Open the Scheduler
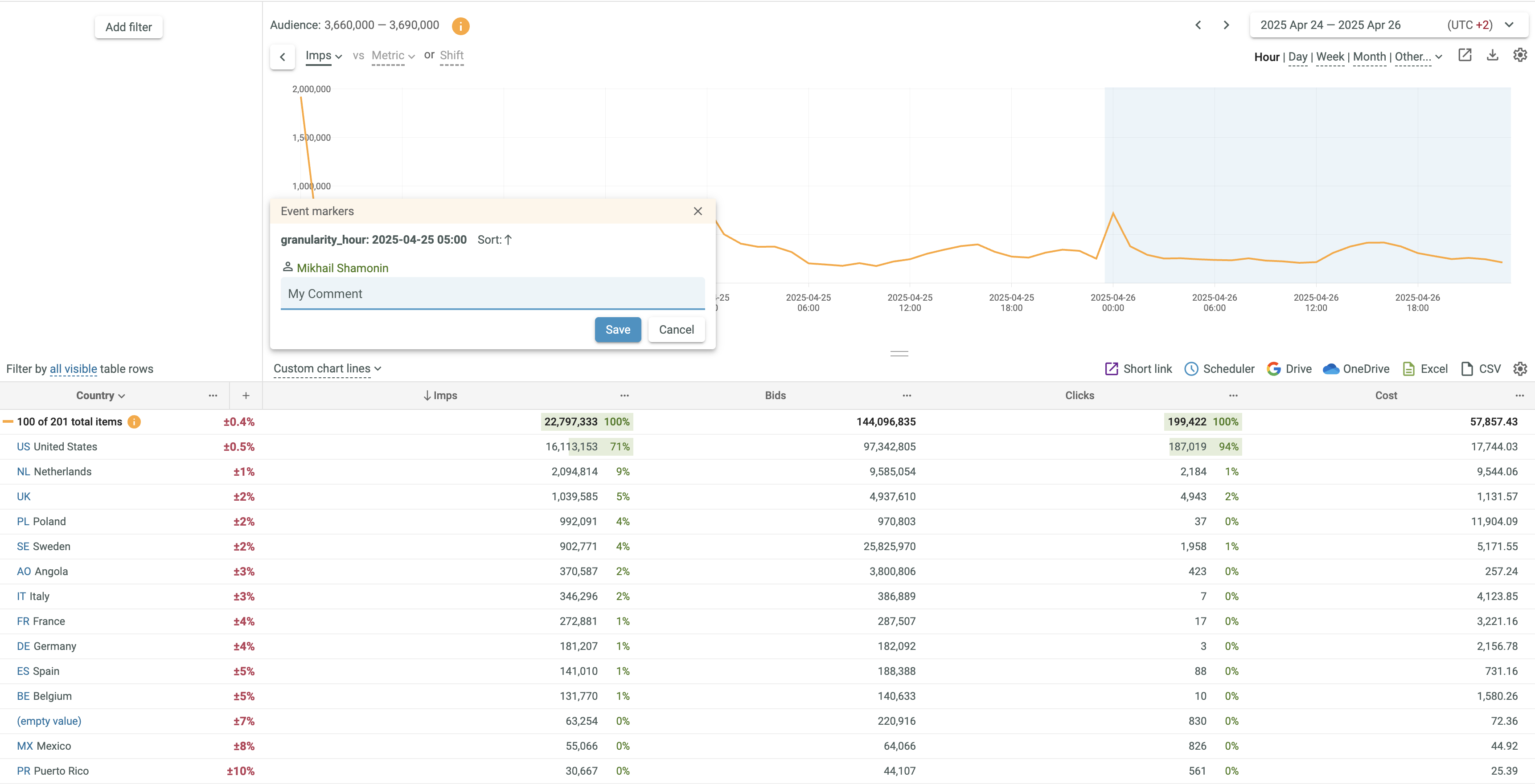Image resolution: width=1535 pixels, height=784 pixels. click(x=1219, y=369)
